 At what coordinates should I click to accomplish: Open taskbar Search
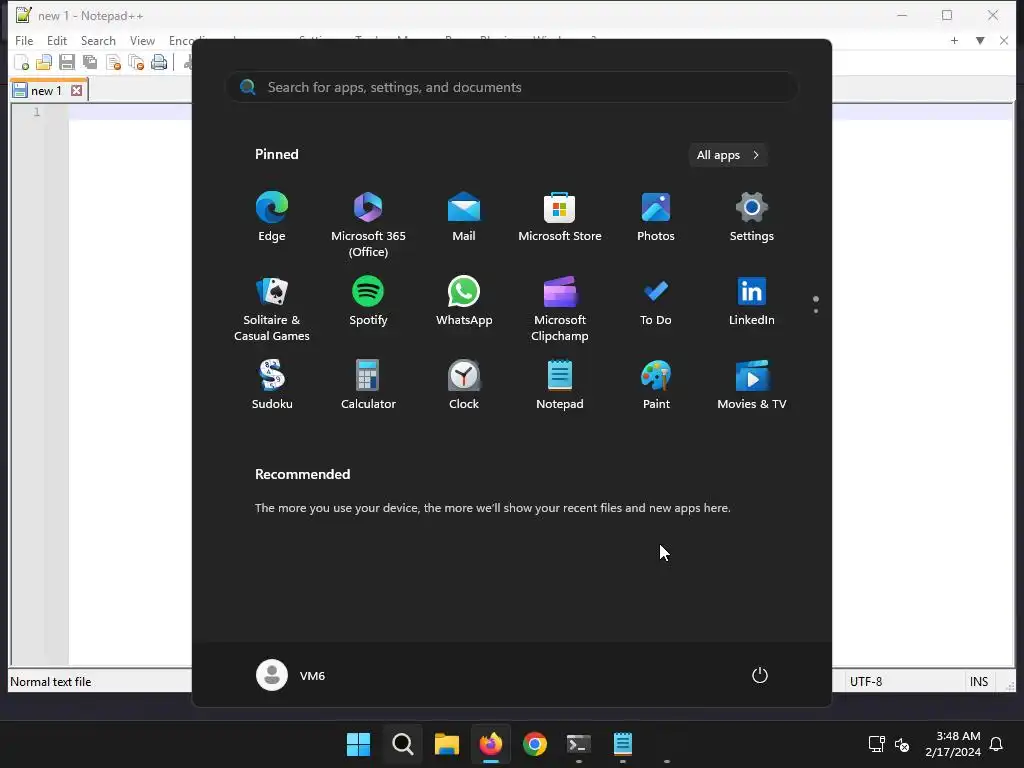403,744
